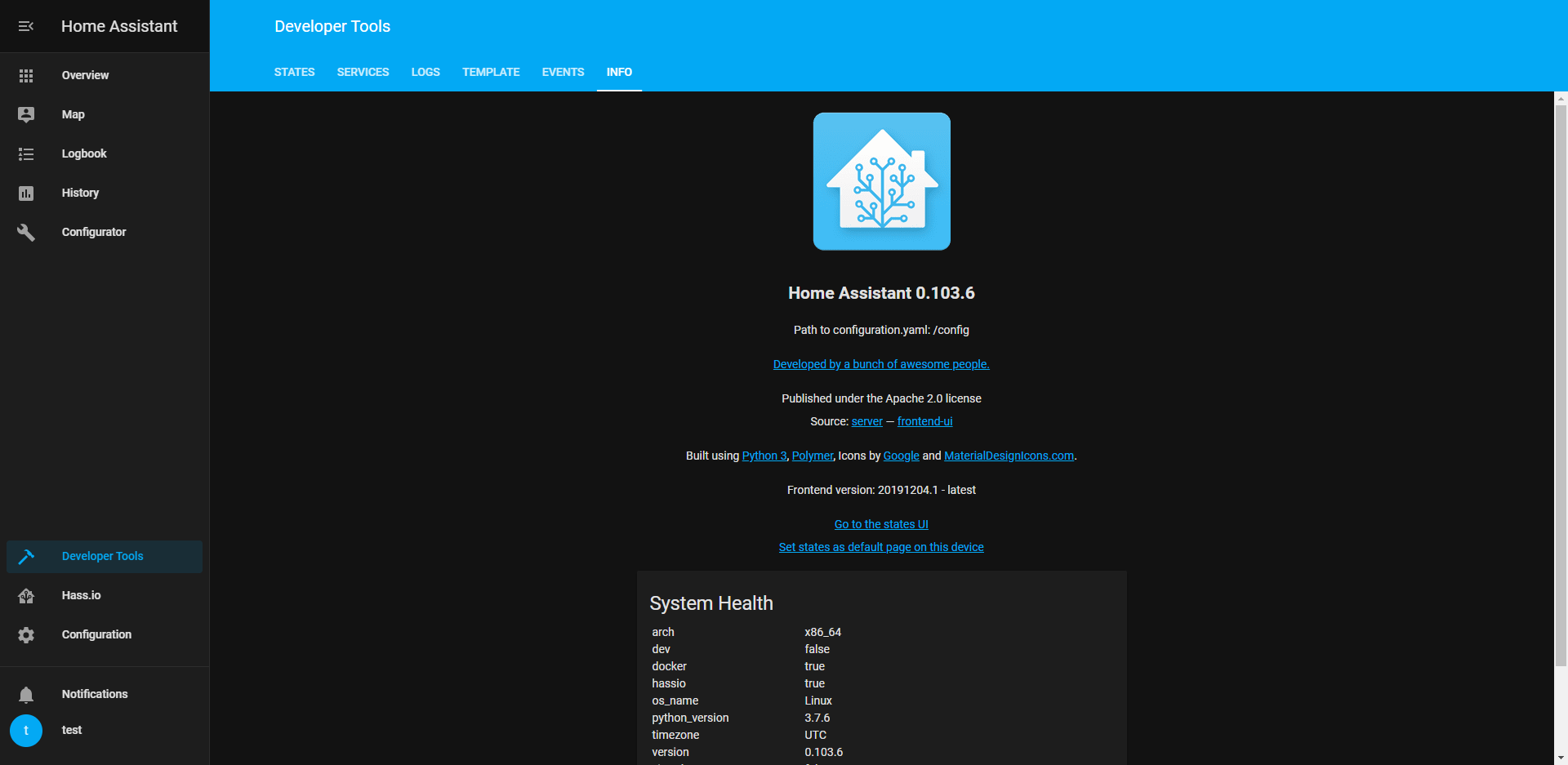Follow the Polymer link
Image resolution: width=1568 pixels, height=765 pixels.
click(813, 456)
